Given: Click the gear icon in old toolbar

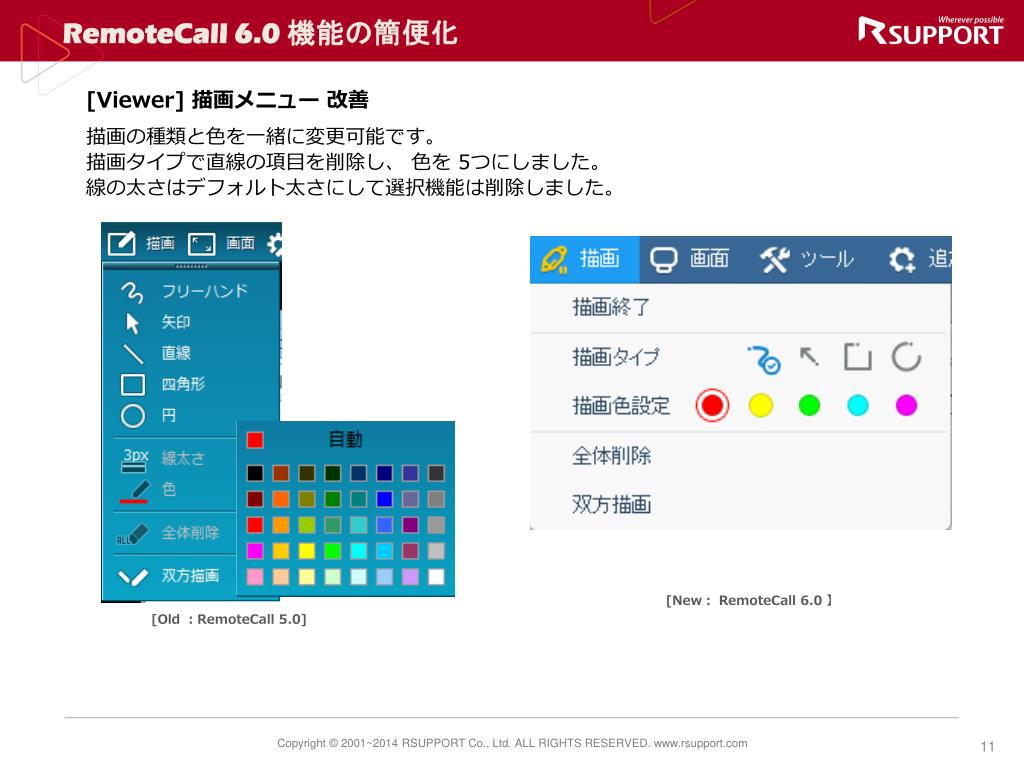Looking at the screenshot, I should coord(275,244).
